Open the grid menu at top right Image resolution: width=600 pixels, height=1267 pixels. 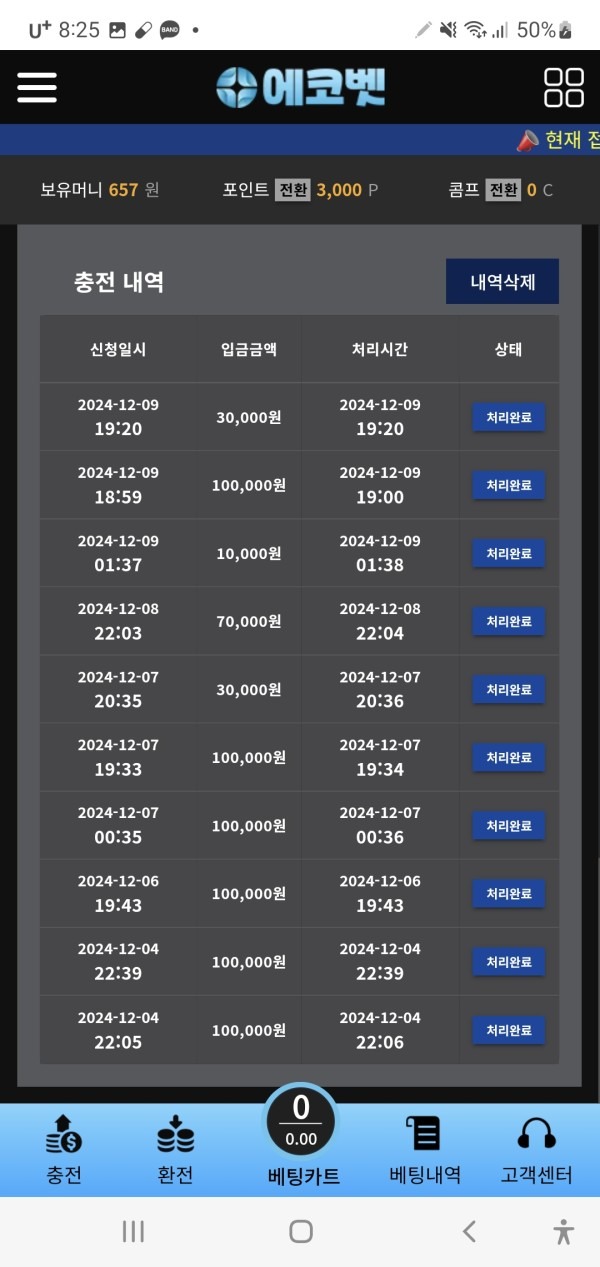(564, 87)
